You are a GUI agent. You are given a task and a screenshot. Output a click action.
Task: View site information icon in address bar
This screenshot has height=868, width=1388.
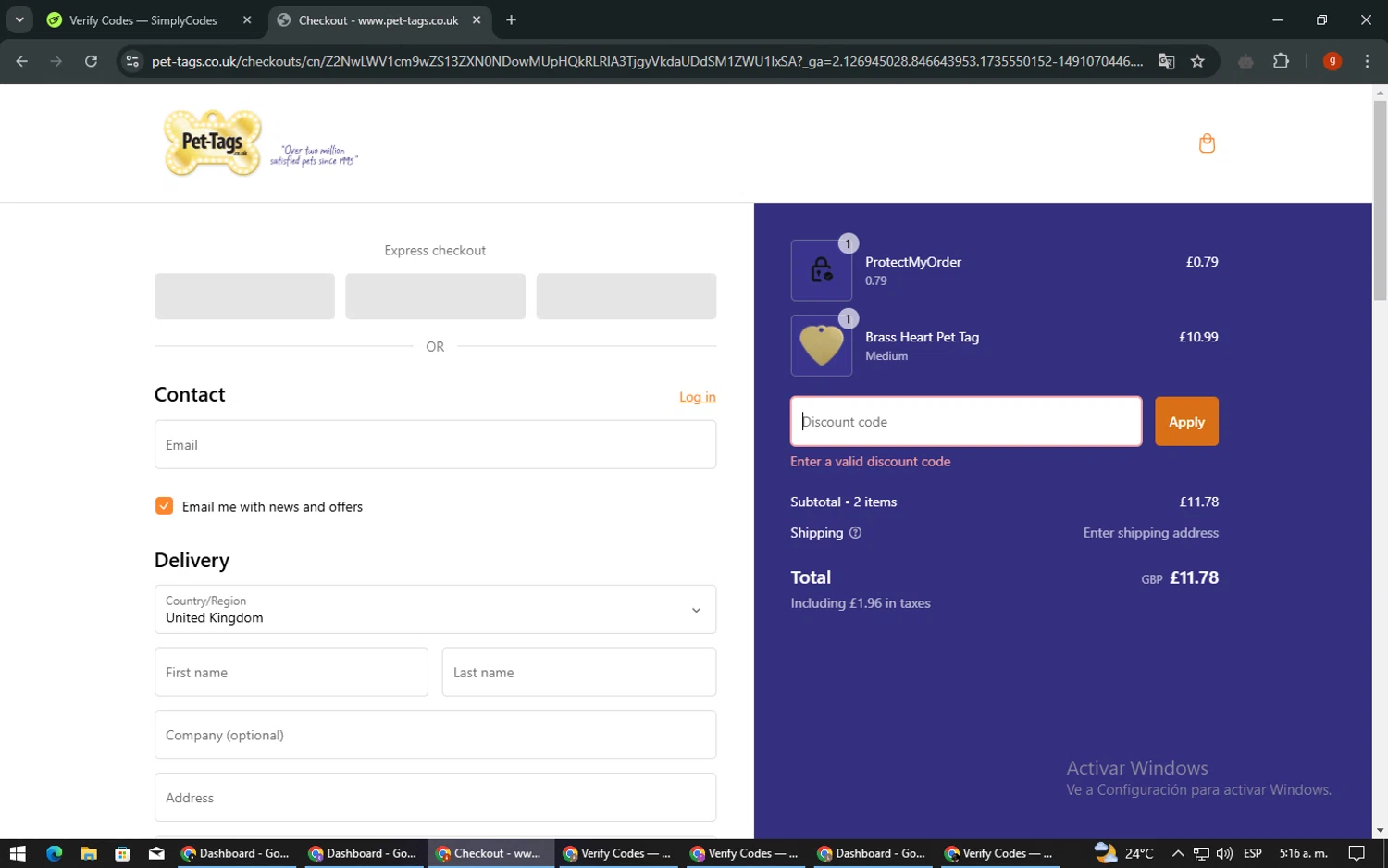(x=132, y=61)
